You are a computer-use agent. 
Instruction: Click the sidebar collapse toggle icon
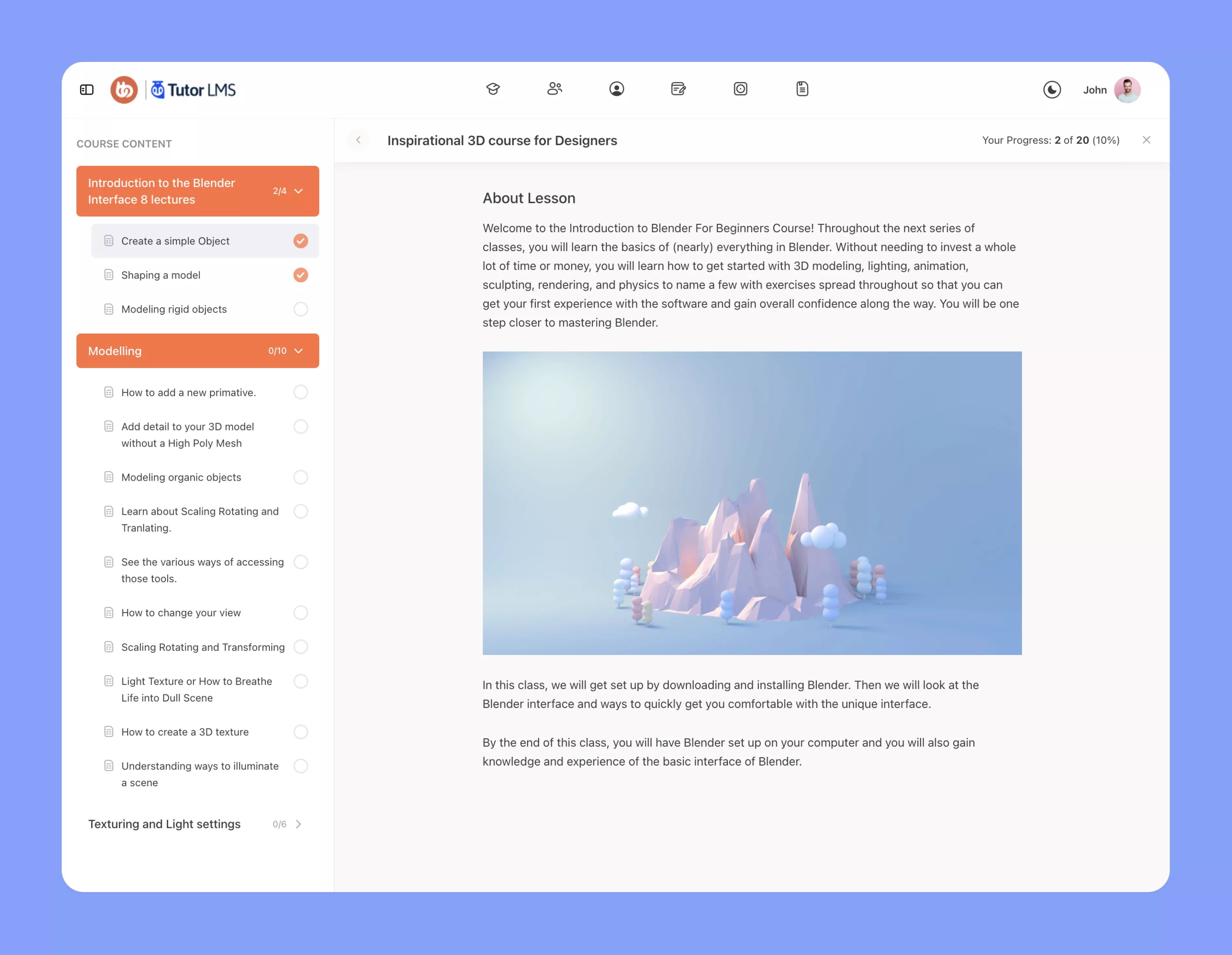pyautogui.click(x=86, y=89)
